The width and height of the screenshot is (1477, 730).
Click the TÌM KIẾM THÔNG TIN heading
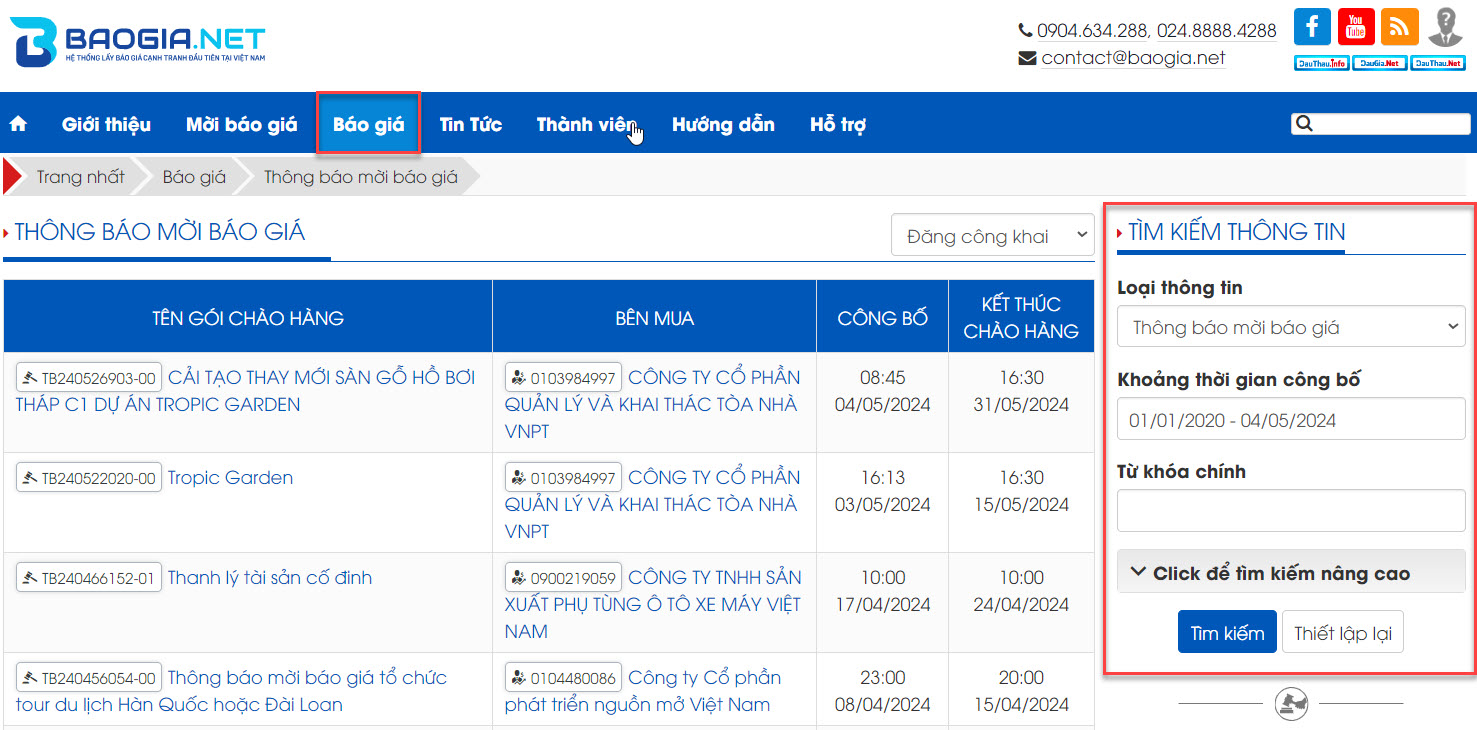pyautogui.click(x=1237, y=232)
